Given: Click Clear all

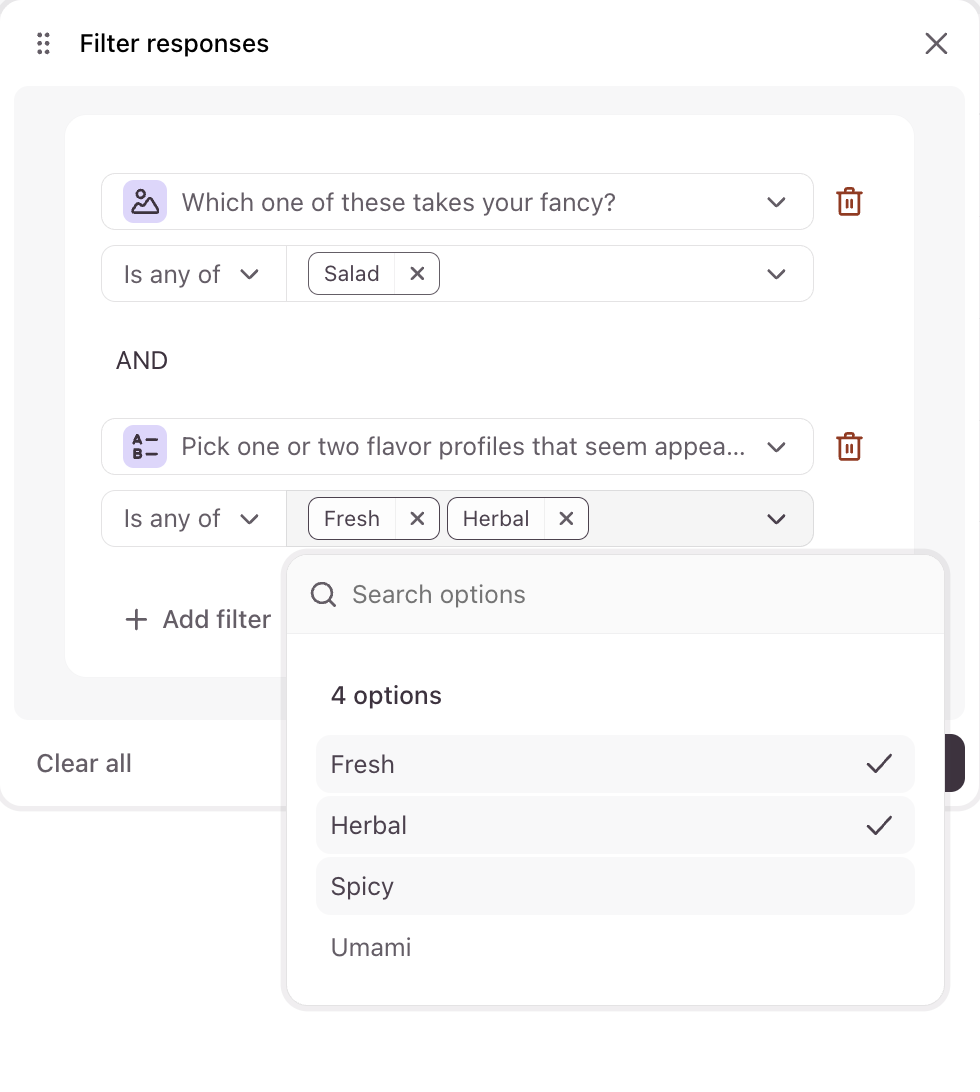Looking at the screenshot, I should 84,764.
